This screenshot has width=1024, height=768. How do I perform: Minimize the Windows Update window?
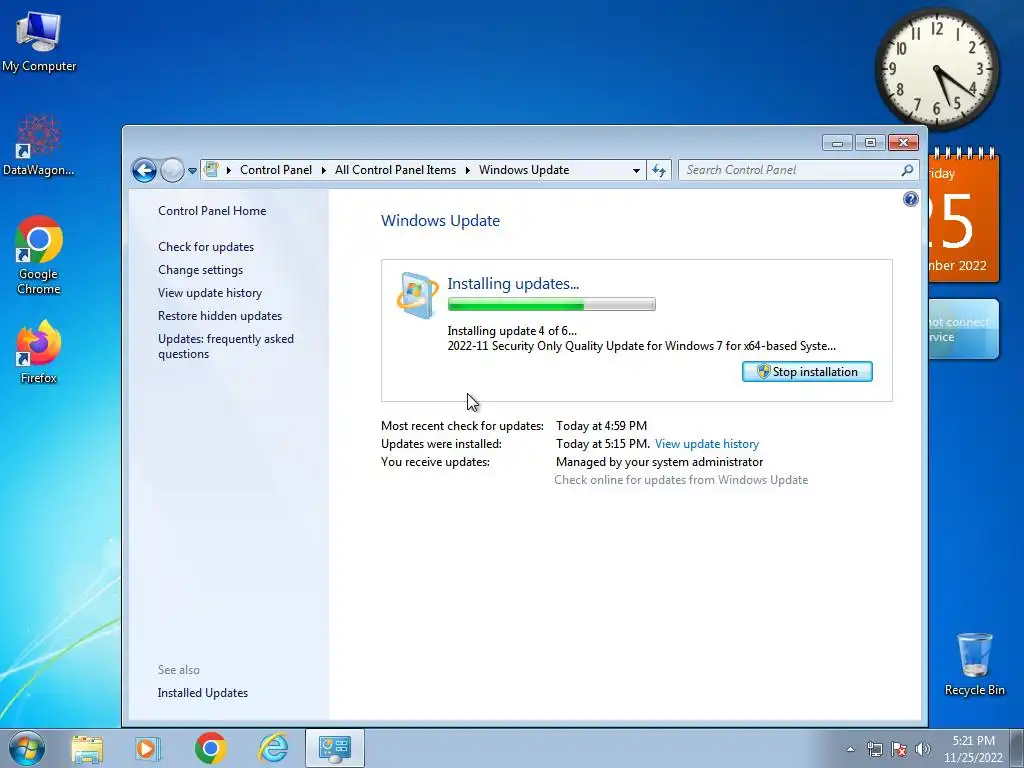click(837, 142)
